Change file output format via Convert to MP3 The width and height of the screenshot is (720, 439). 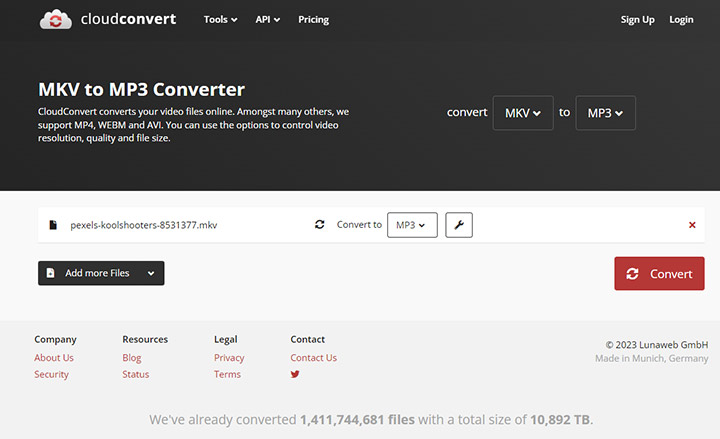coord(411,225)
